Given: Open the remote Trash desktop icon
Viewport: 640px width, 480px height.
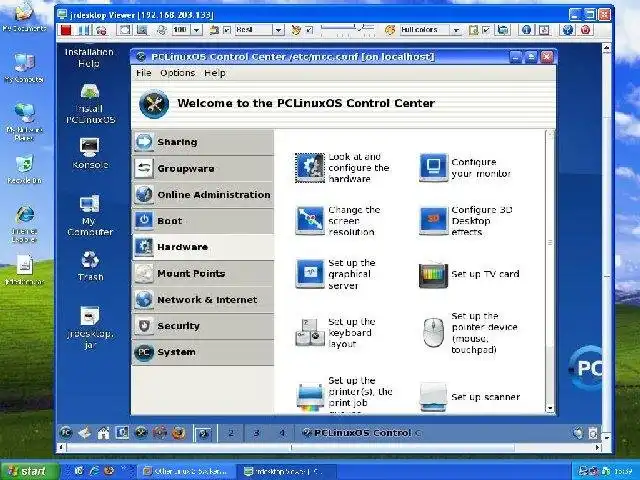Looking at the screenshot, I should click(90, 266).
